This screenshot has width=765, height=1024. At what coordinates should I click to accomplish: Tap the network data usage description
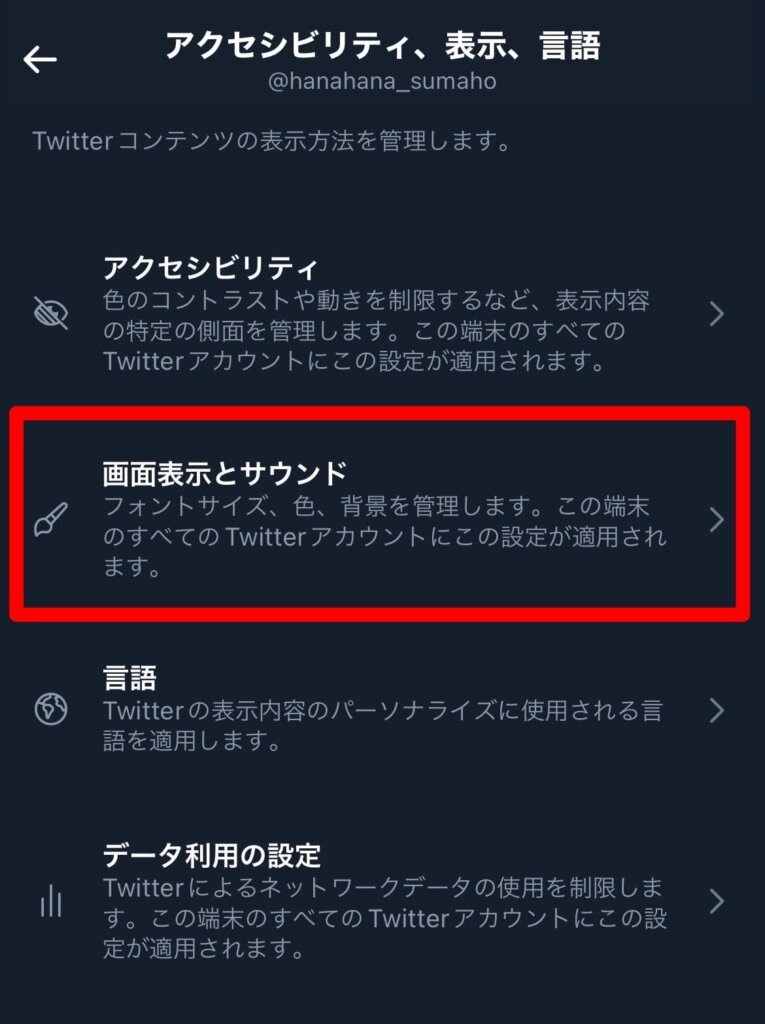(x=385, y=918)
